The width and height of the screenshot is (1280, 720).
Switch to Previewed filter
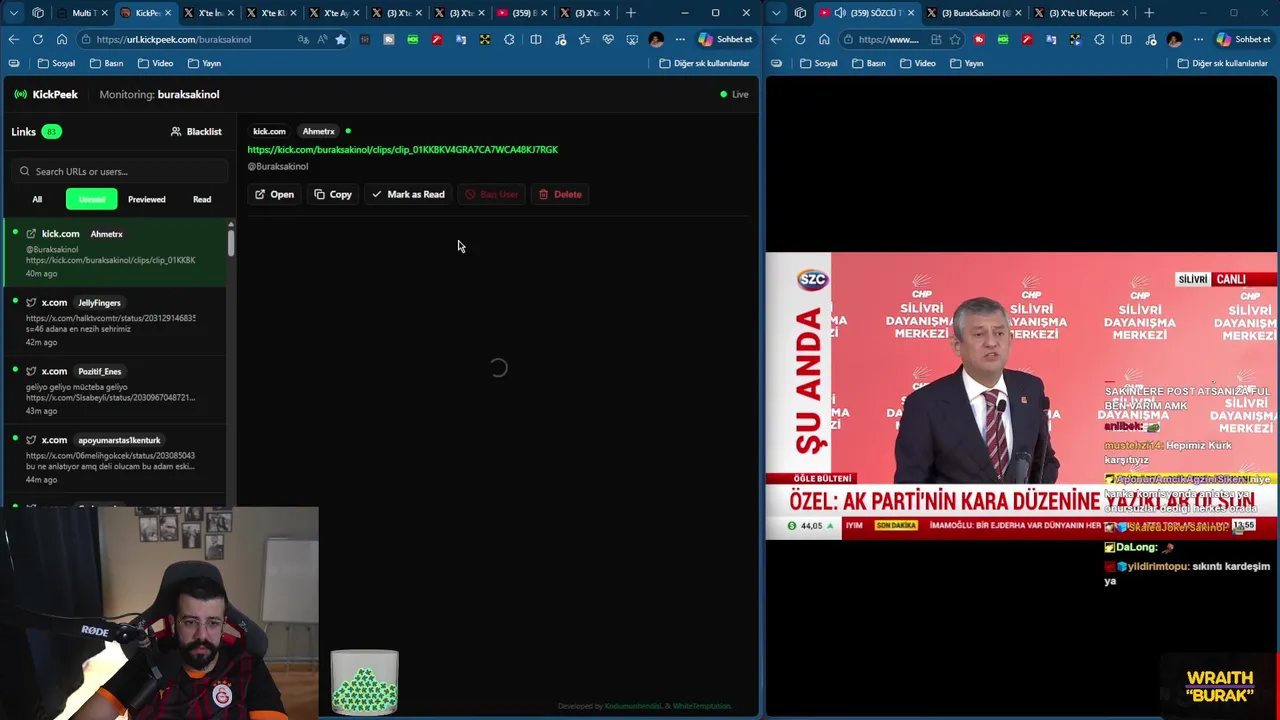click(x=146, y=199)
